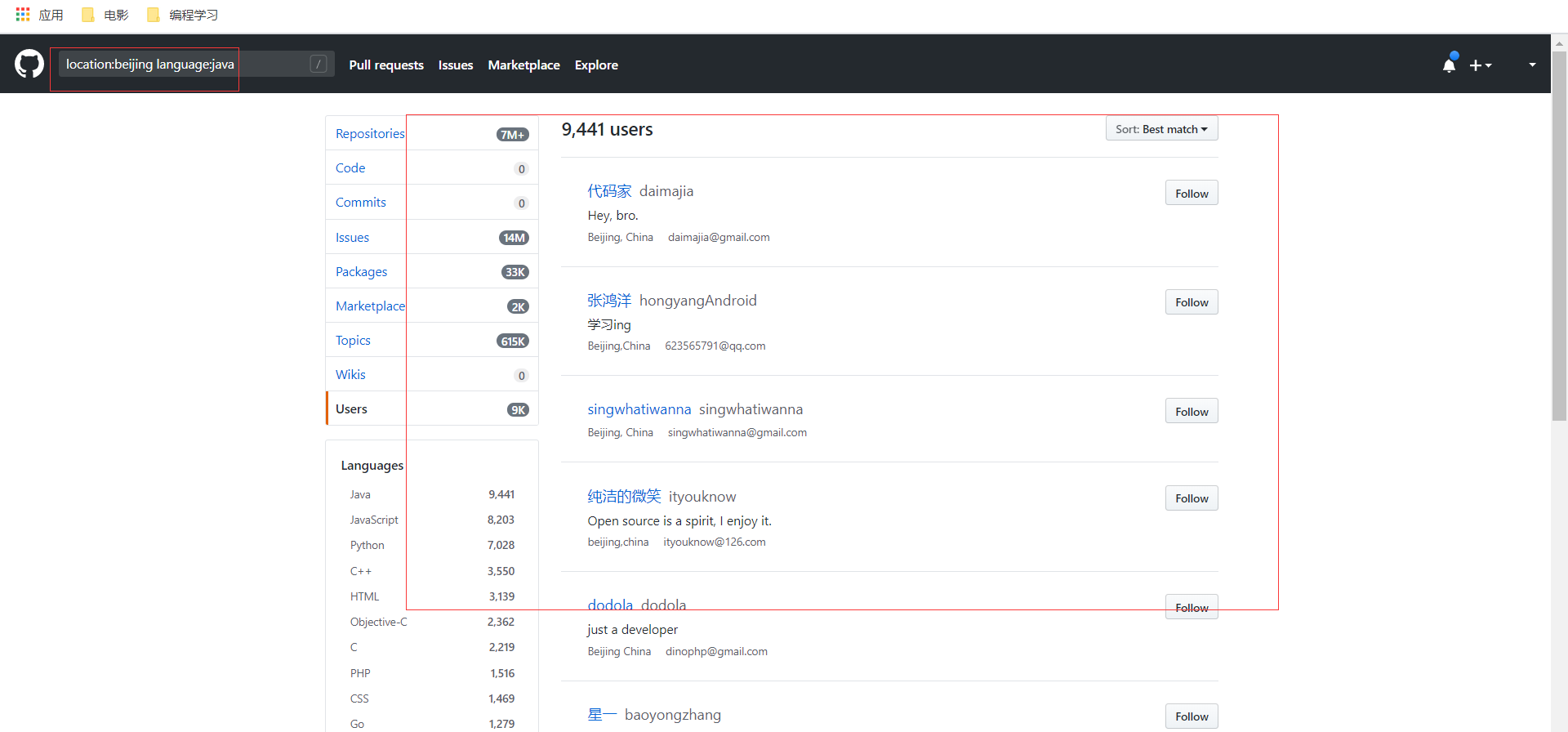Viewport: 1568px width, 732px height.
Task: Follow user daimajia
Action: pyautogui.click(x=1192, y=193)
